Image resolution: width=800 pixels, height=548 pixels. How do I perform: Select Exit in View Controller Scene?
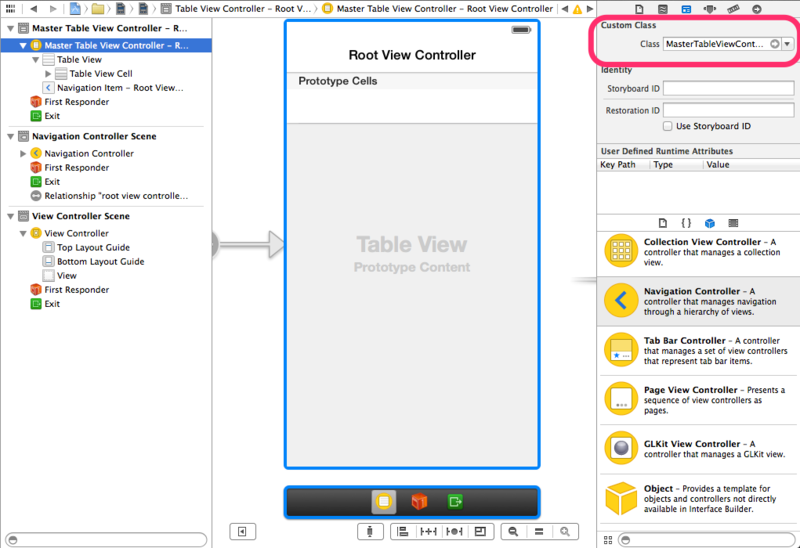[52, 304]
